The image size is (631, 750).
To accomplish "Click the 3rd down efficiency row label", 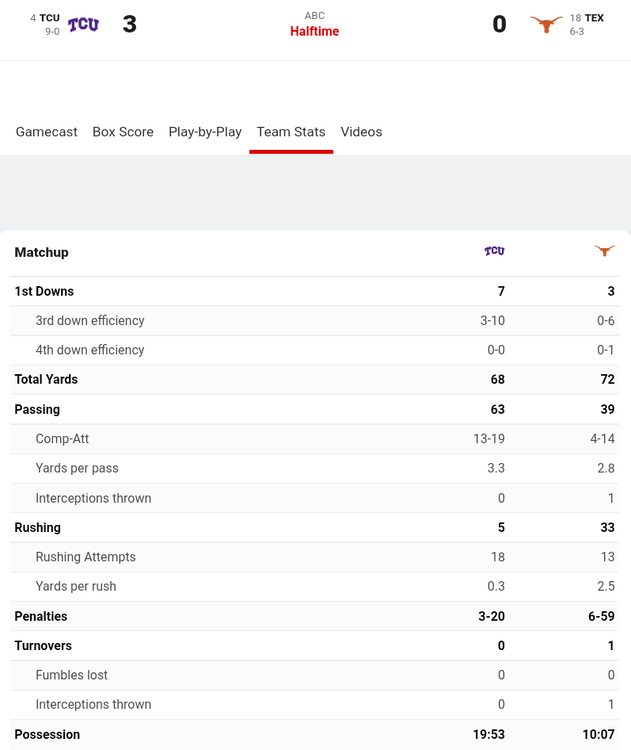I will pyautogui.click(x=90, y=321).
